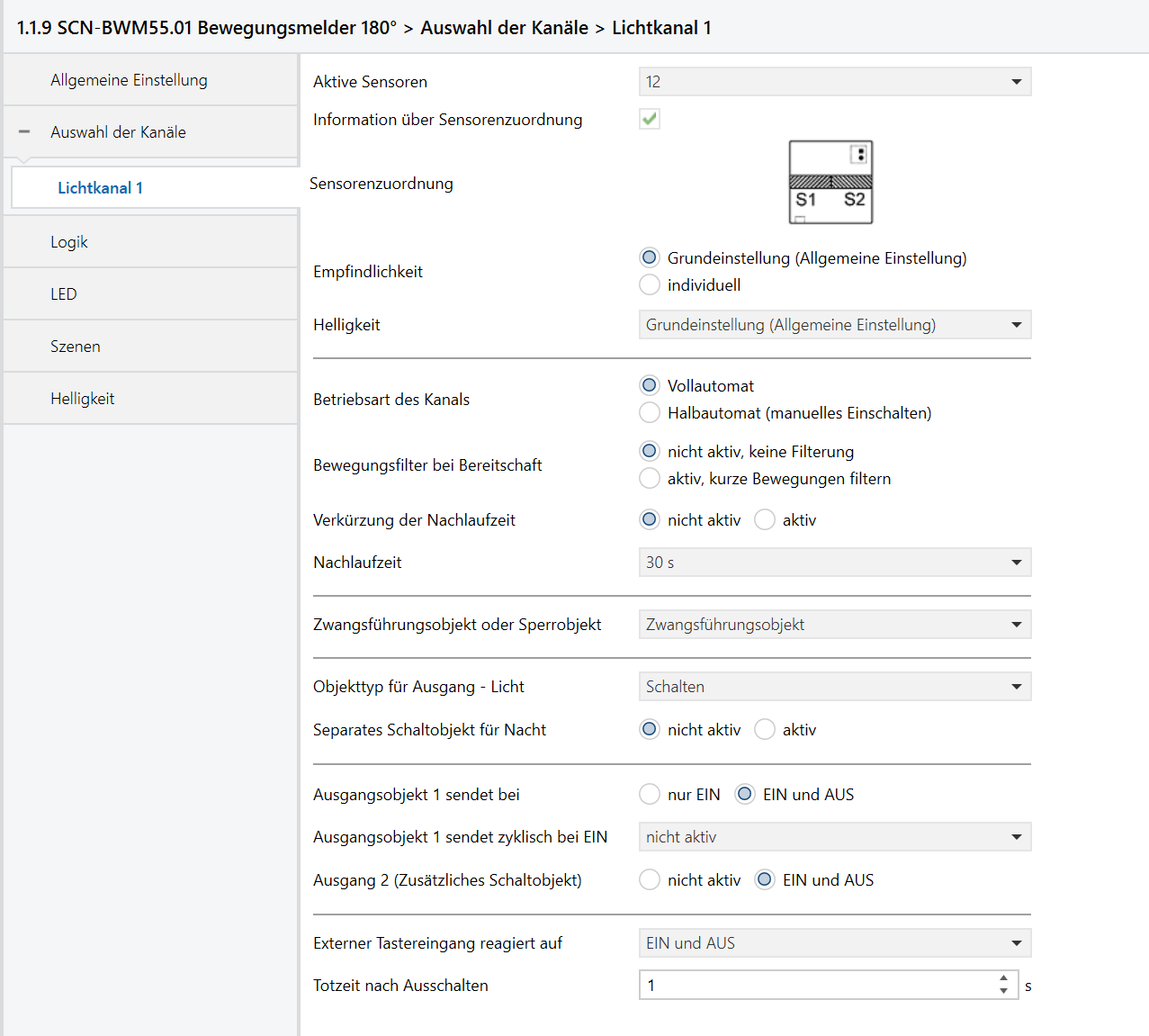This screenshot has width=1149, height=1036.
Task: Open Externer Tastereingang reagiert auf dropdown
Action: tap(834, 943)
